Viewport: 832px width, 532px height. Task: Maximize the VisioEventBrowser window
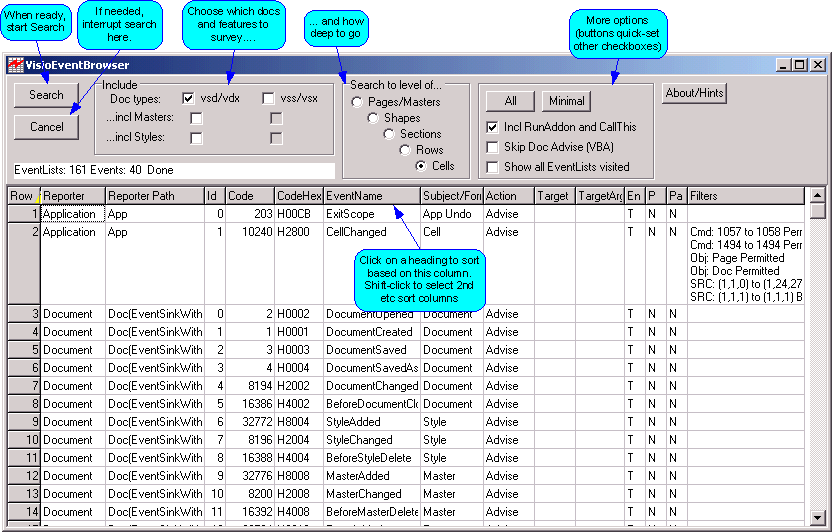click(800, 65)
